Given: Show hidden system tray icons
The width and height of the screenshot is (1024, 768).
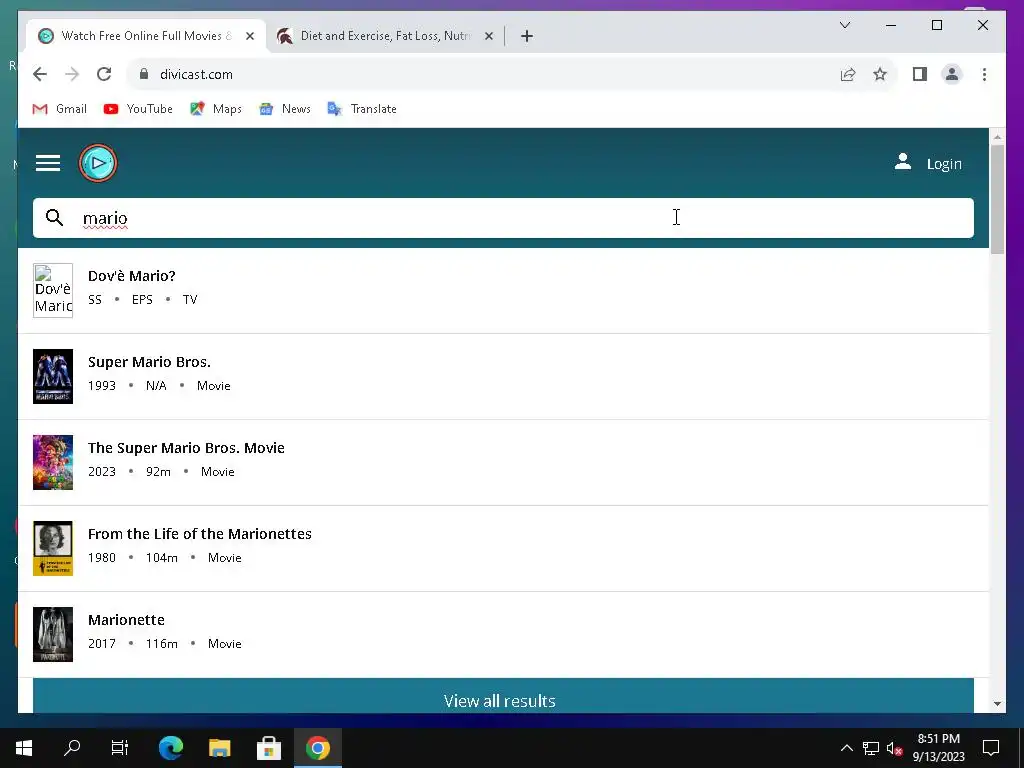Looking at the screenshot, I should (846, 748).
